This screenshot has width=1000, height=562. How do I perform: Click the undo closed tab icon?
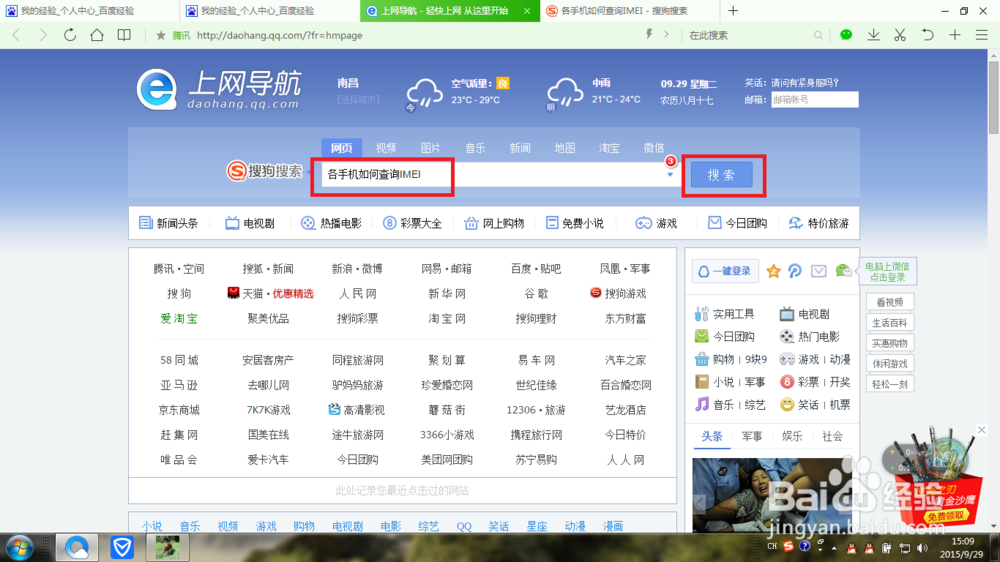pos(927,35)
